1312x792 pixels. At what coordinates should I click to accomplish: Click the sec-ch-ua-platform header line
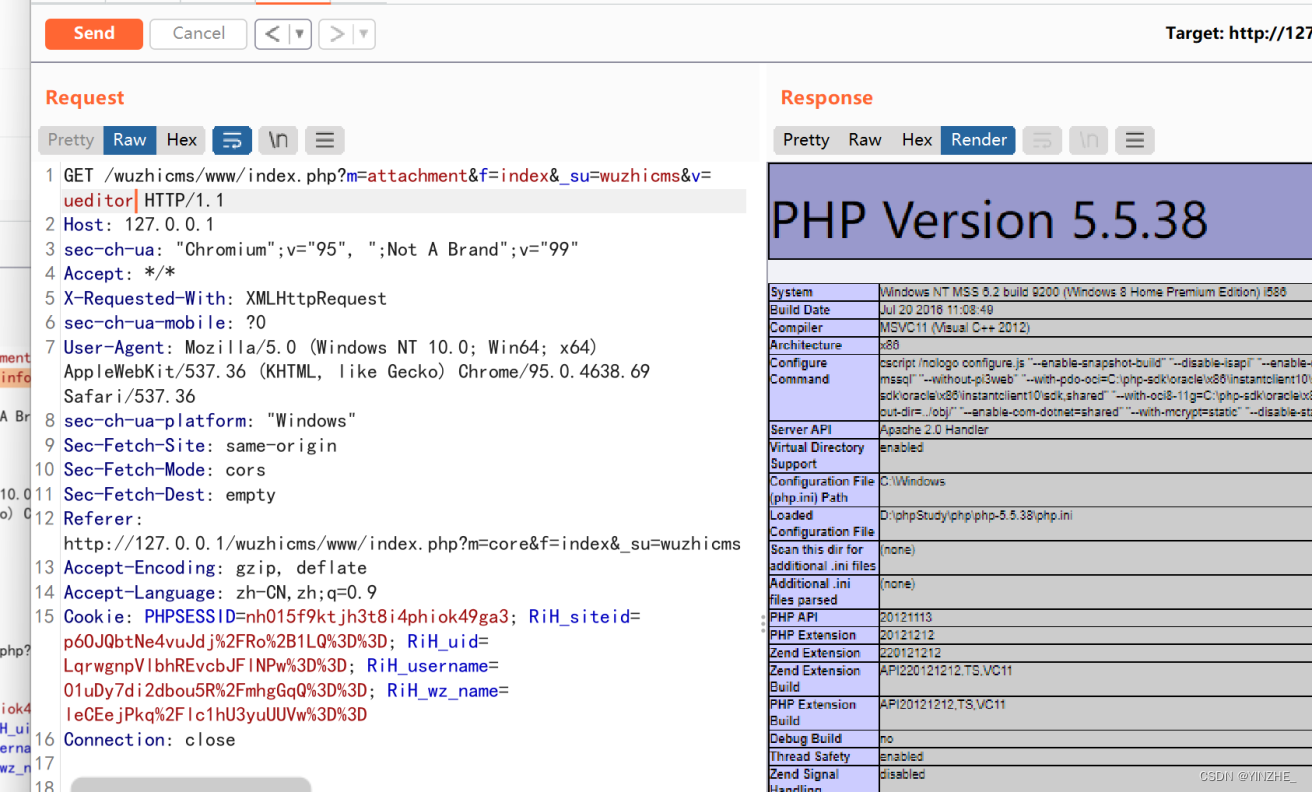pos(210,421)
